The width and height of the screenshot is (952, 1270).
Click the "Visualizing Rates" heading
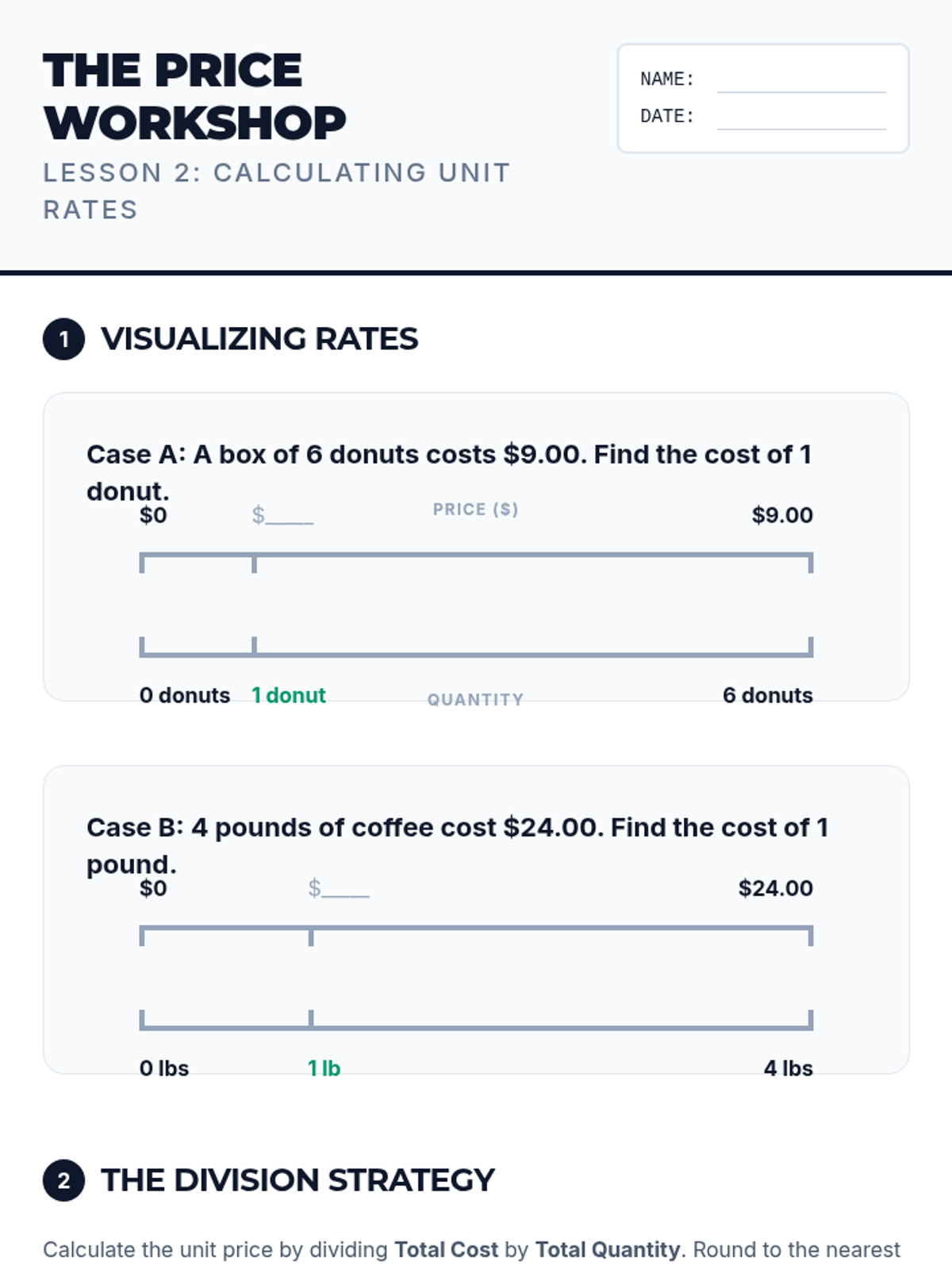[259, 339]
